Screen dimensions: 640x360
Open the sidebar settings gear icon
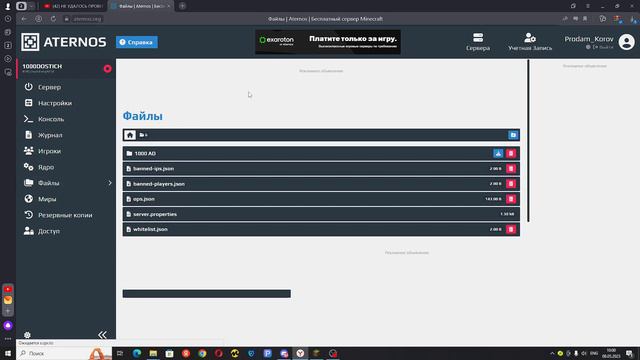click(x=27, y=335)
